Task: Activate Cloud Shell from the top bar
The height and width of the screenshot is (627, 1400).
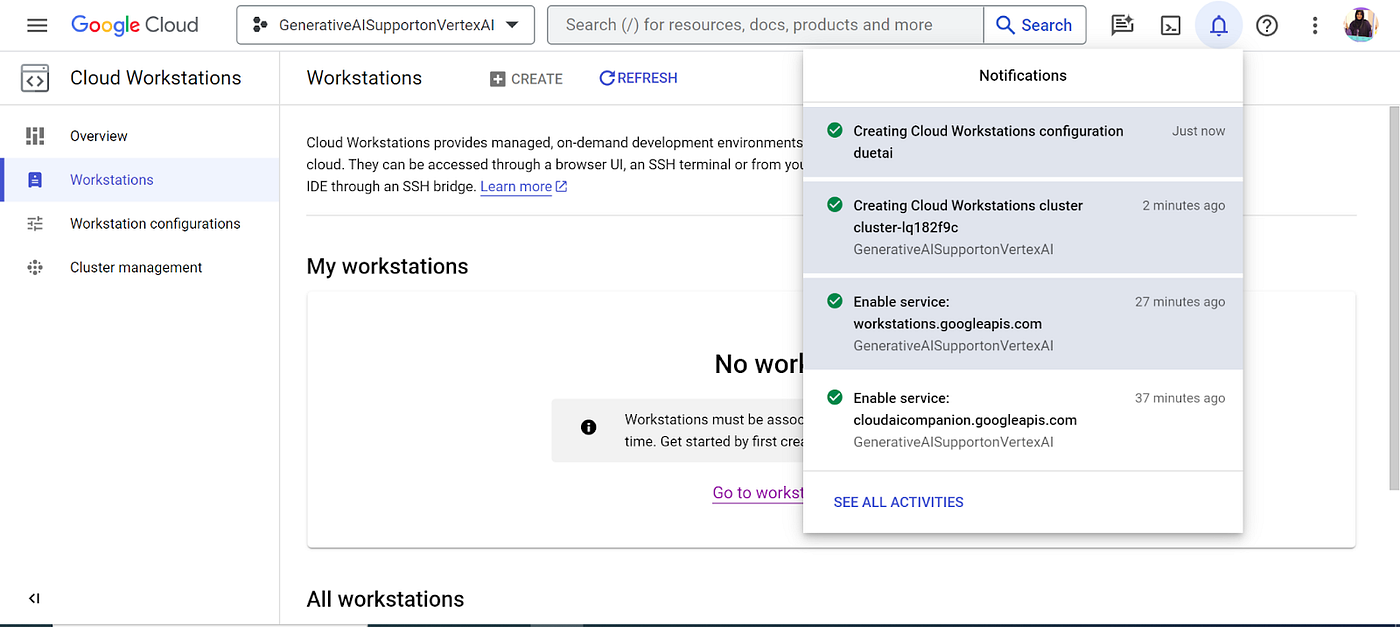Action: click(1170, 25)
